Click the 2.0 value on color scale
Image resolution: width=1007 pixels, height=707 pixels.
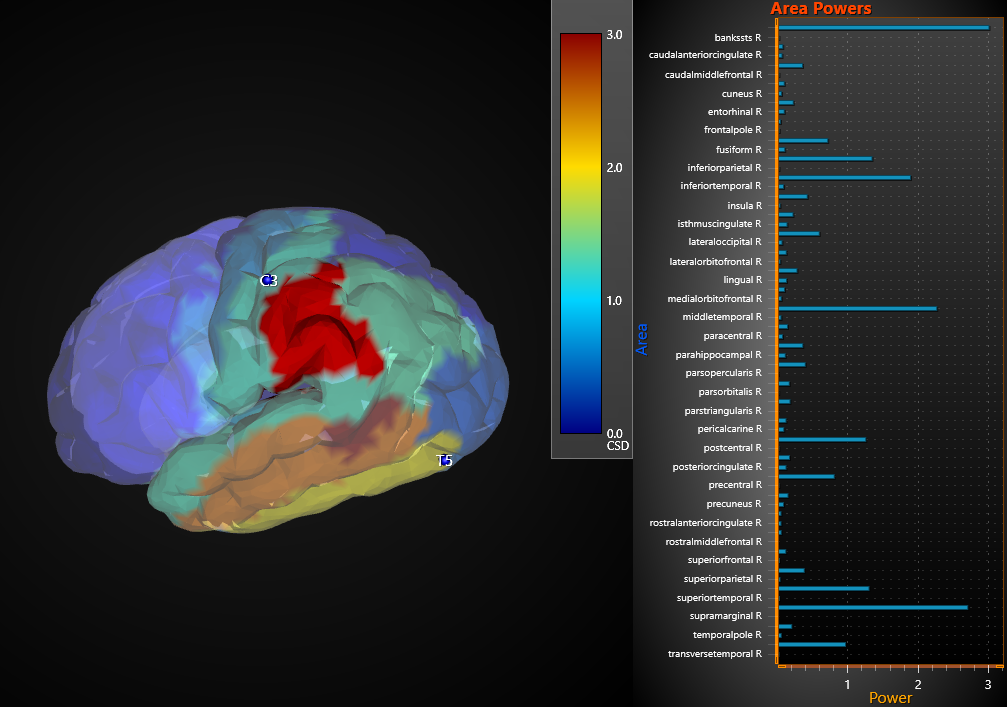(615, 168)
